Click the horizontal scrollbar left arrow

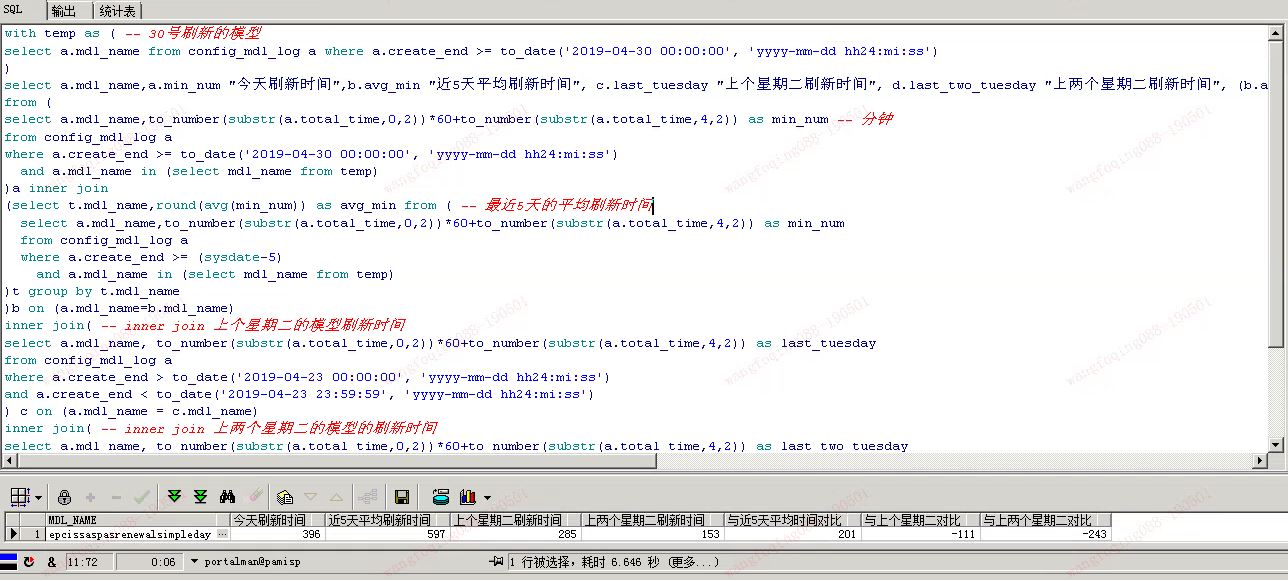[x=9, y=461]
